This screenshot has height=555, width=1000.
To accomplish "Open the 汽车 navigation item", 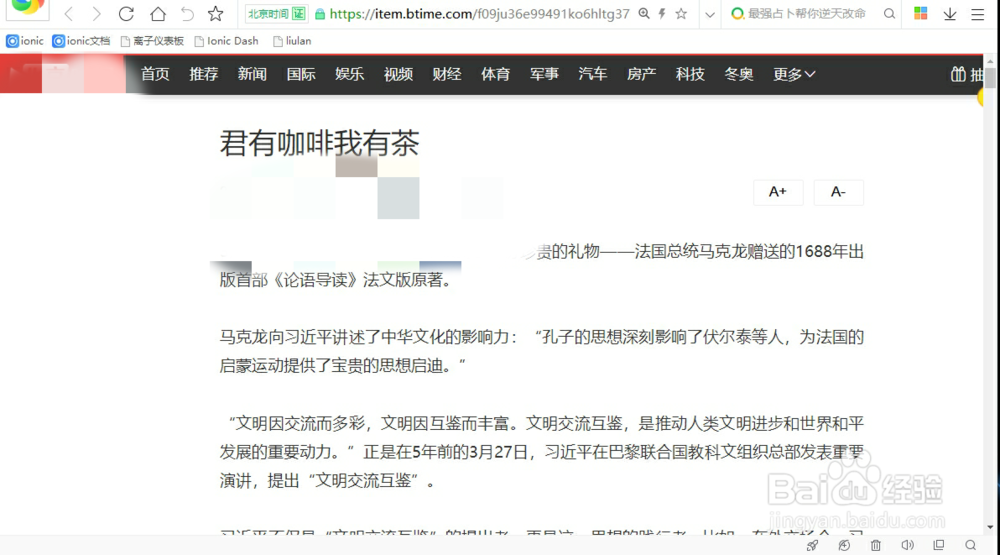I will (x=592, y=74).
